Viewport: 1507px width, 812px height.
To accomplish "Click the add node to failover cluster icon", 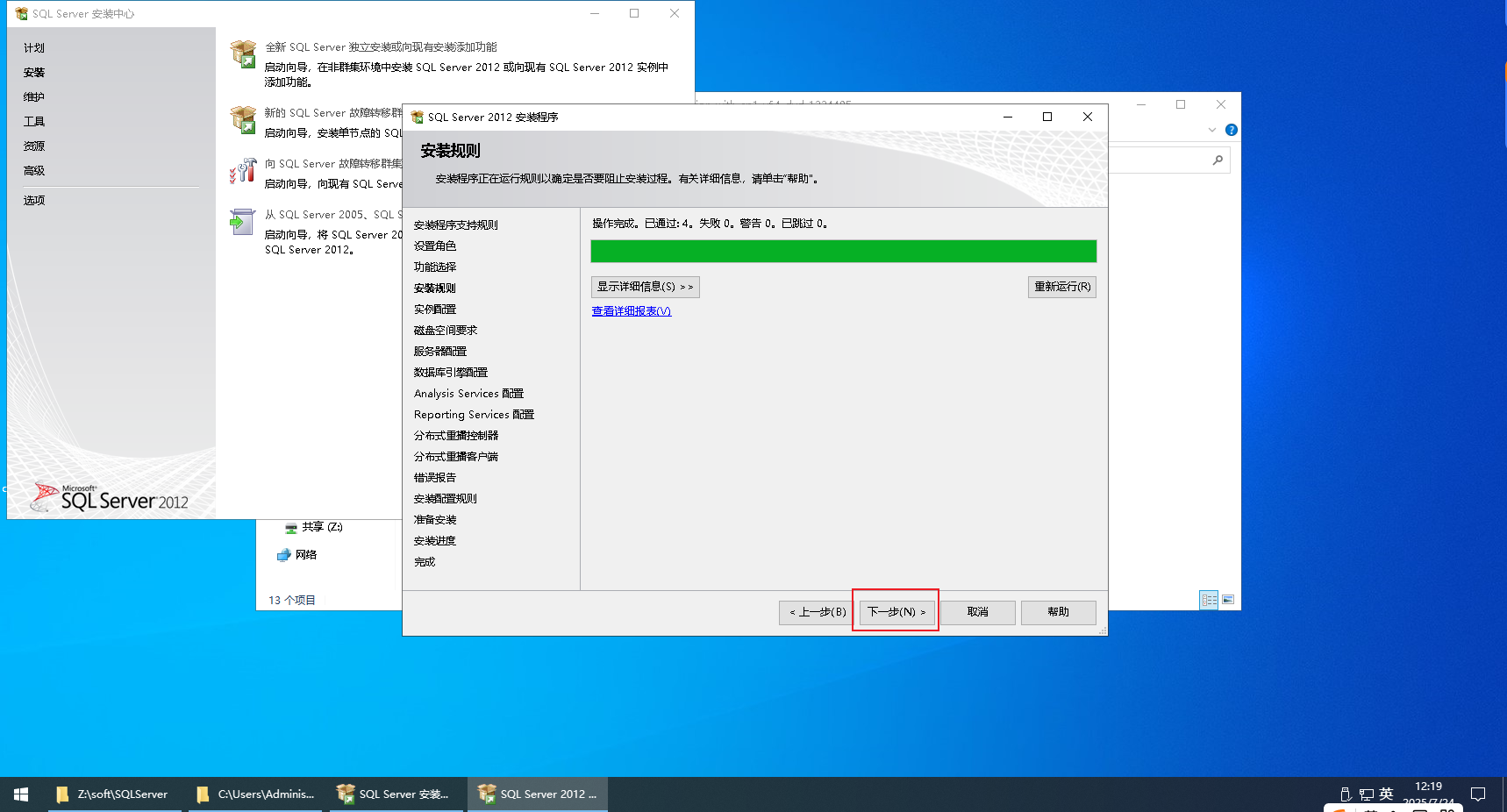I will point(243,170).
